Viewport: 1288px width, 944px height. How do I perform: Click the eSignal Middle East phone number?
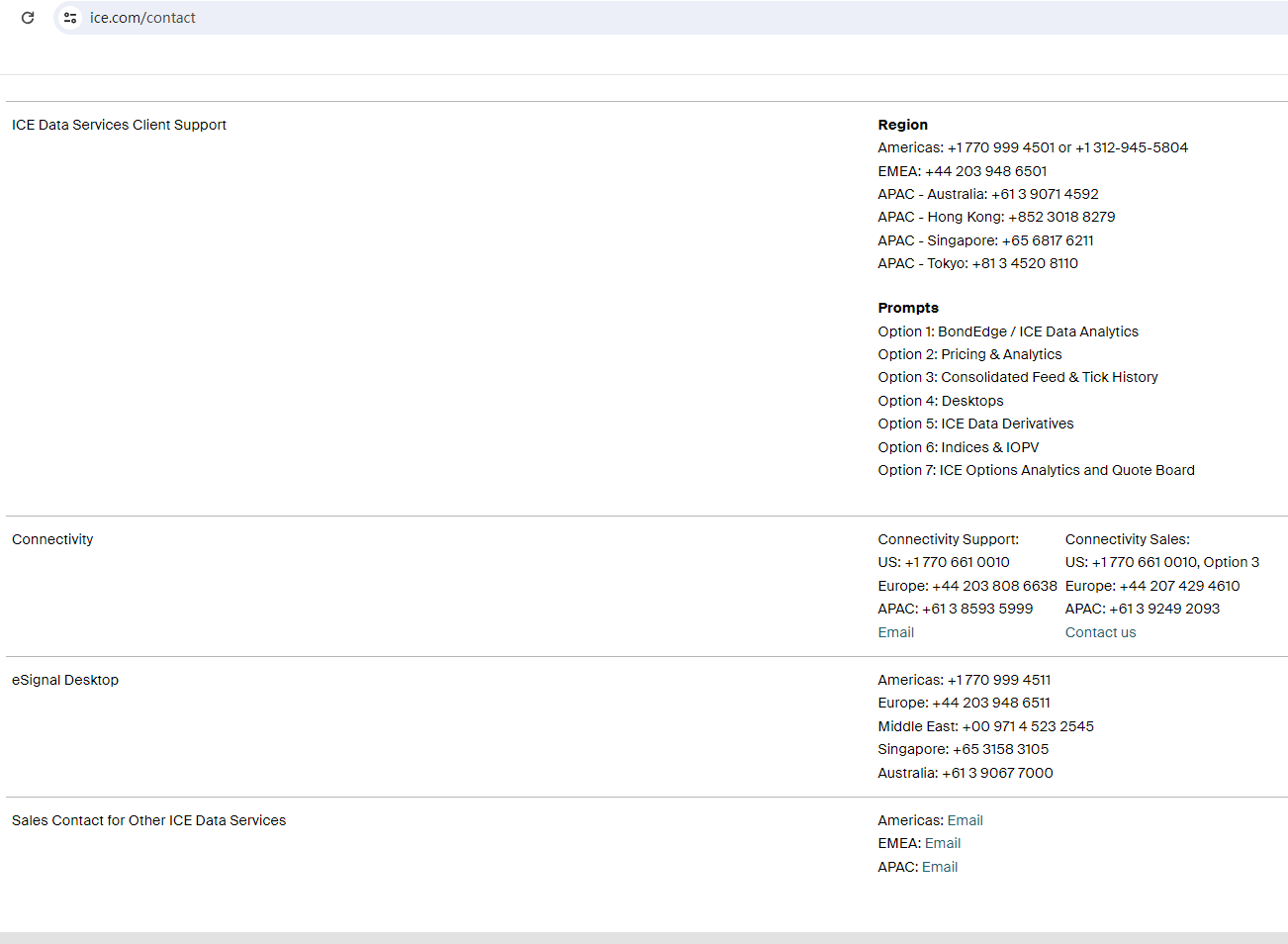[x=985, y=726]
